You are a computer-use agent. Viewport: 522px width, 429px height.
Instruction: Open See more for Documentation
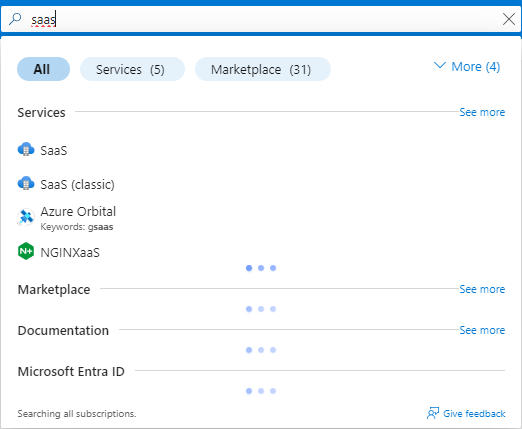[x=482, y=330]
